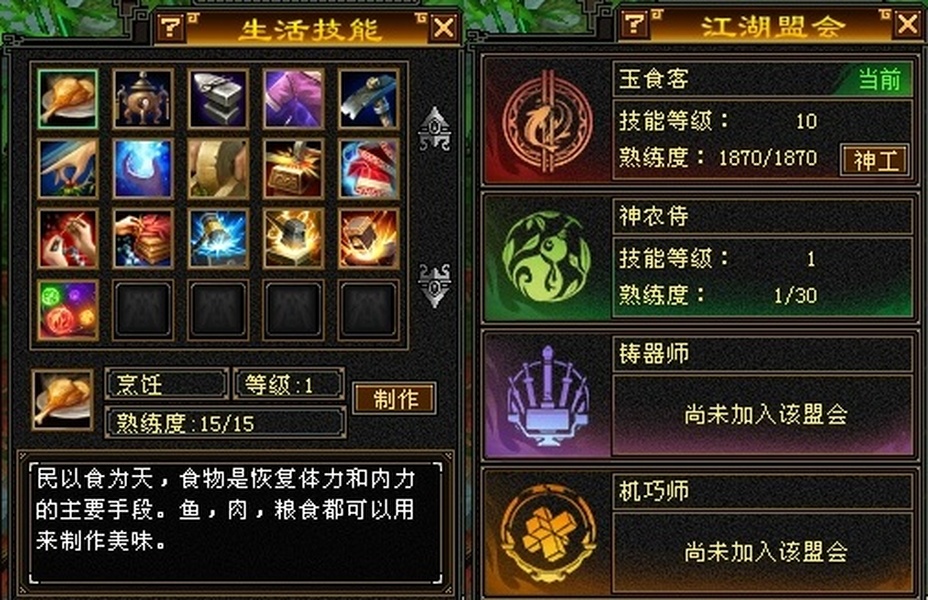Open help for the 江湖盟会 window
The height and width of the screenshot is (600, 928).
[x=634, y=24]
